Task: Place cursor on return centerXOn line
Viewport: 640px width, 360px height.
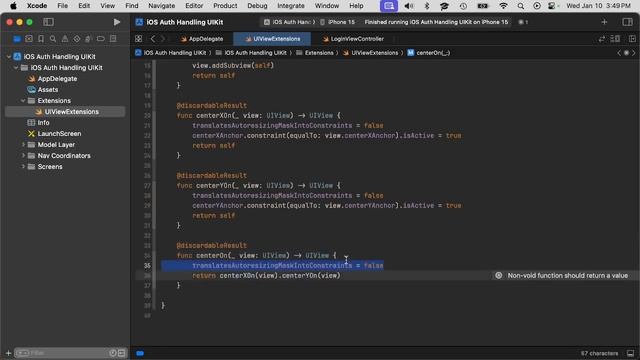Action: tap(267, 276)
